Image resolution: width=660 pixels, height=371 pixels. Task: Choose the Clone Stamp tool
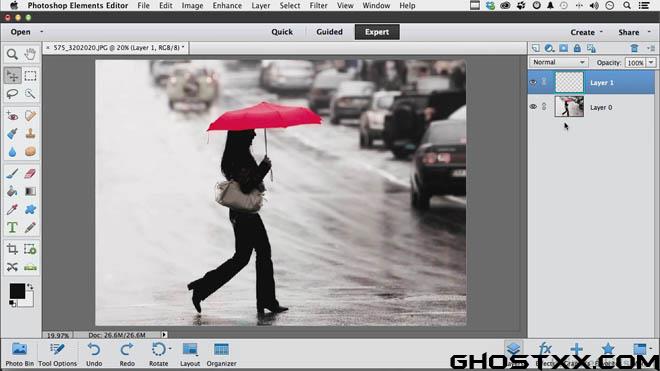coord(30,133)
